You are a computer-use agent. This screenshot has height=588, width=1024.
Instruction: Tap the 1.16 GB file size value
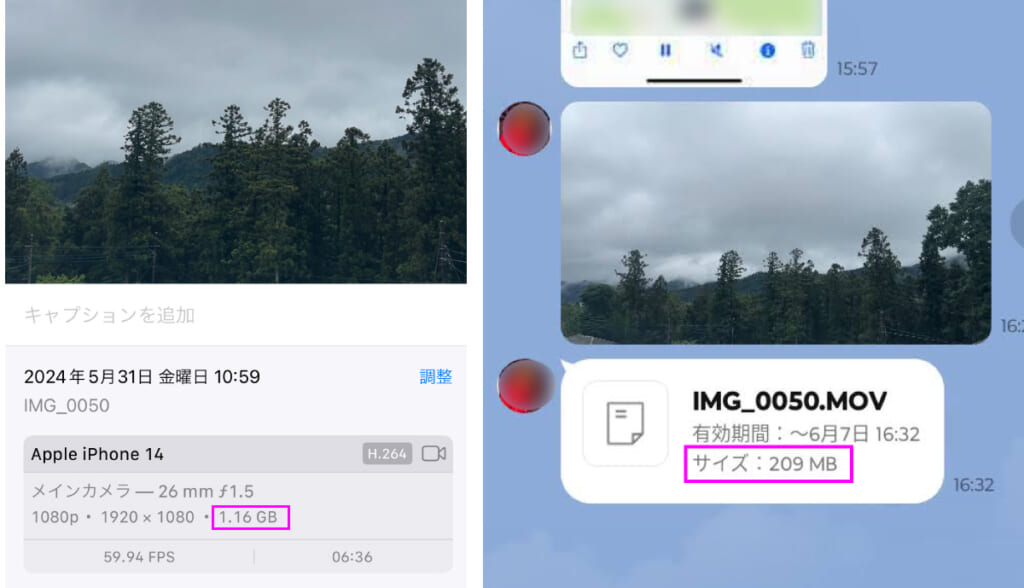[248, 517]
